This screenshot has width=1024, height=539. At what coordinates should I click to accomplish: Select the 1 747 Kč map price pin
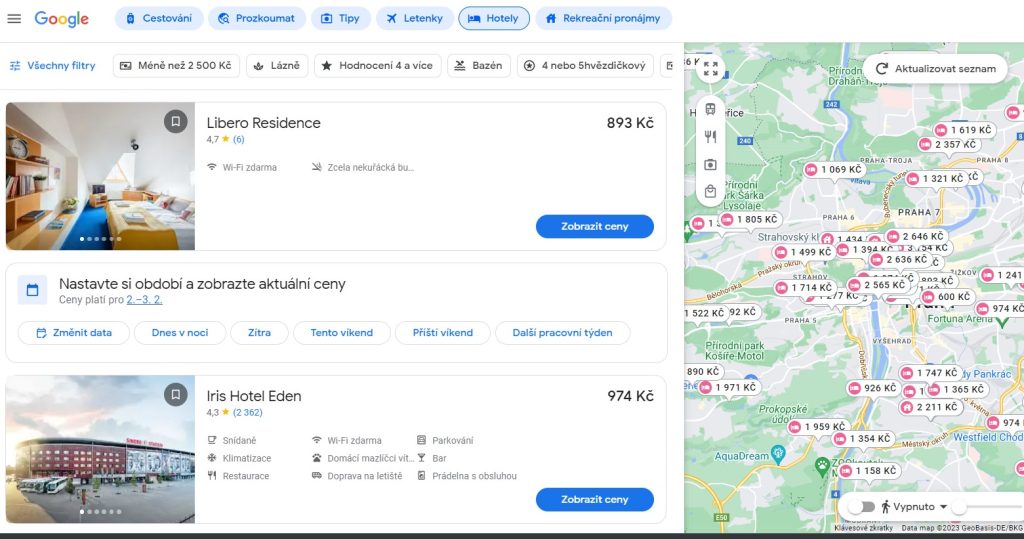coord(931,373)
